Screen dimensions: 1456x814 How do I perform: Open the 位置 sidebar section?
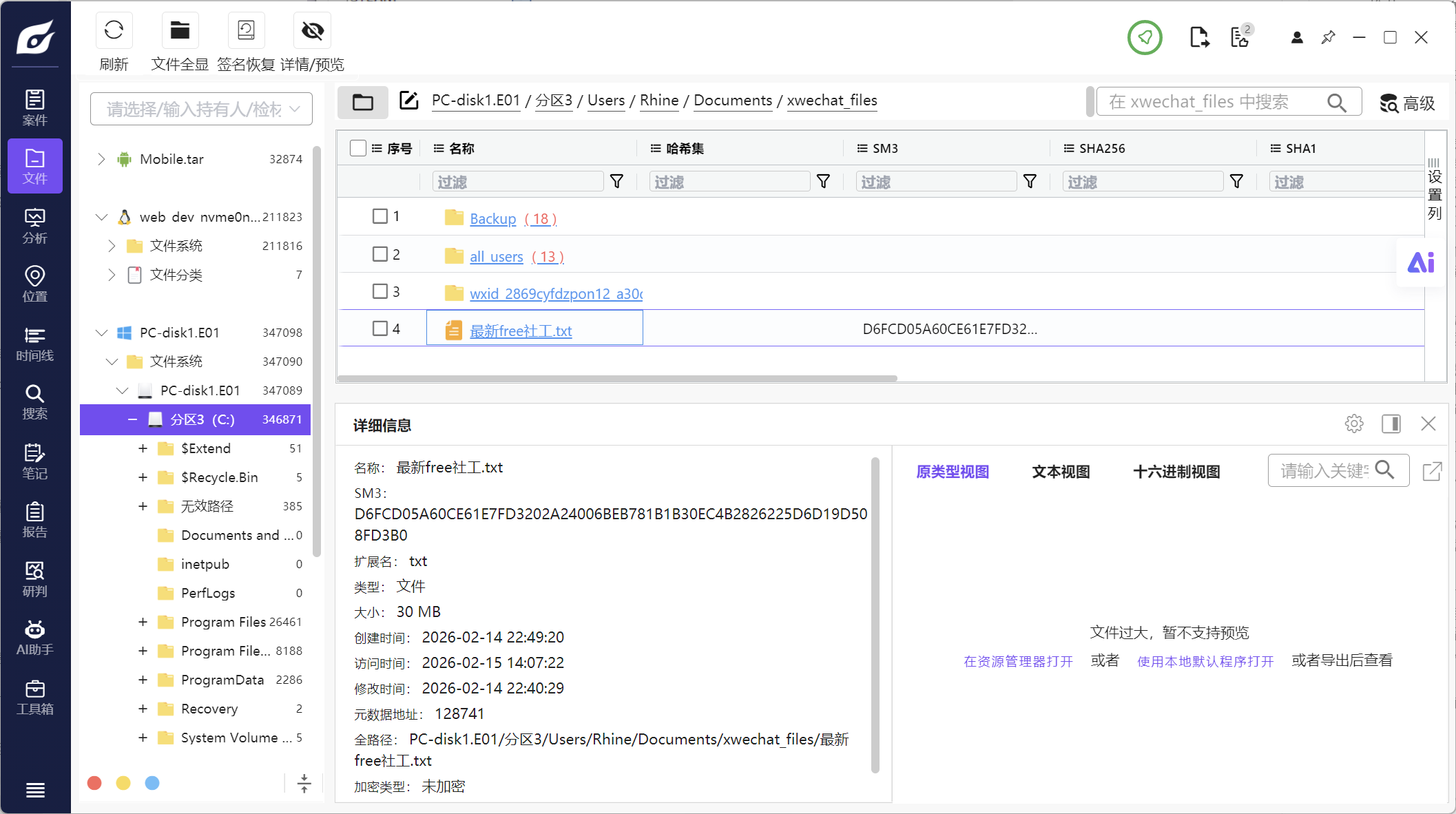[x=35, y=284]
